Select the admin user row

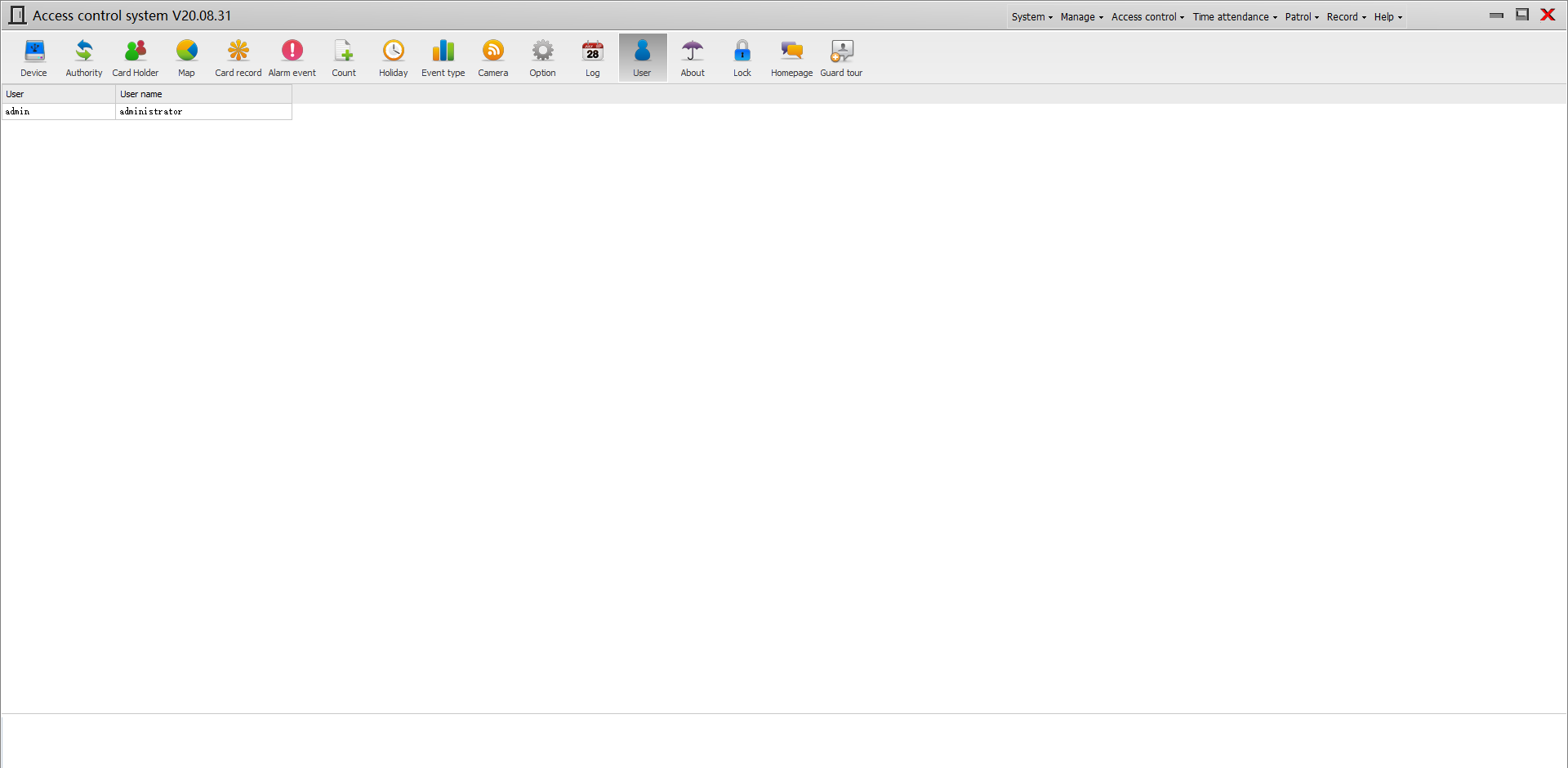tap(147, 111)
